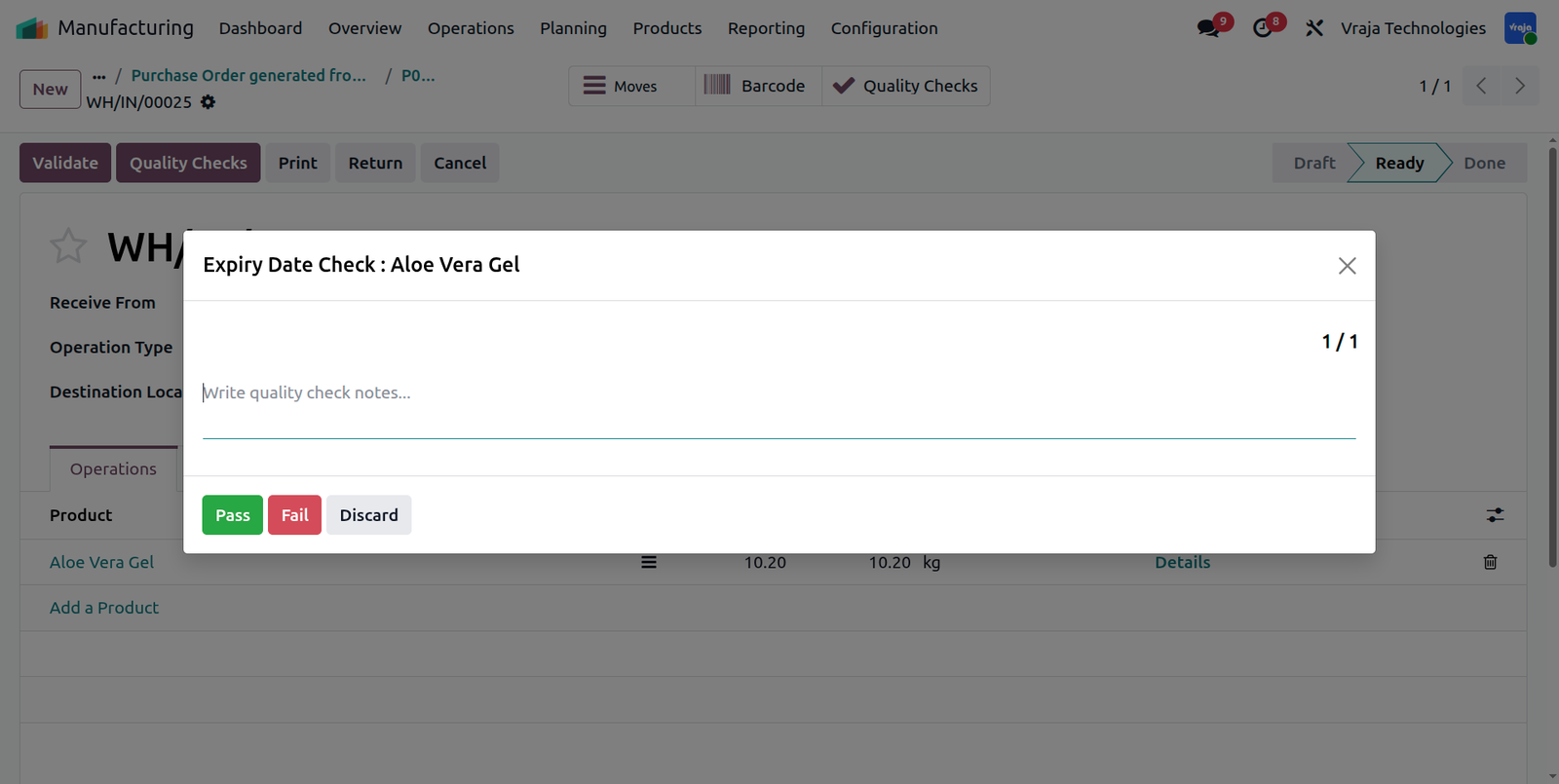Click Add a Product link
The width and height of the screenshot is (1559, 784).
104,608
